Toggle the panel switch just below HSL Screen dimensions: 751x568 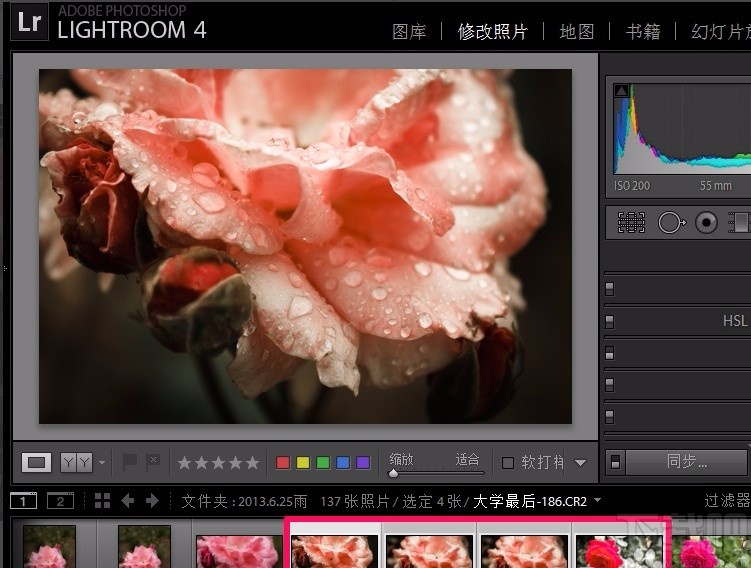610,354
